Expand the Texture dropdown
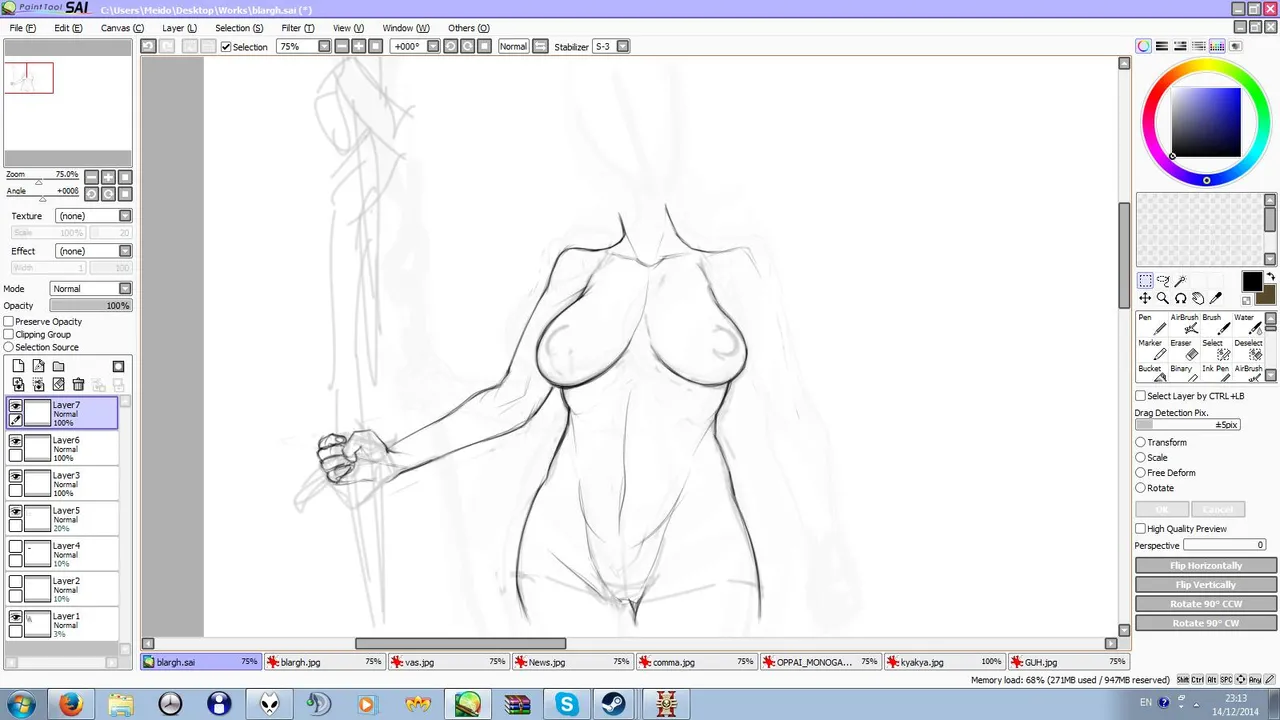Image resolution: width=1280 pixels, height=720 pixels. 125,216
